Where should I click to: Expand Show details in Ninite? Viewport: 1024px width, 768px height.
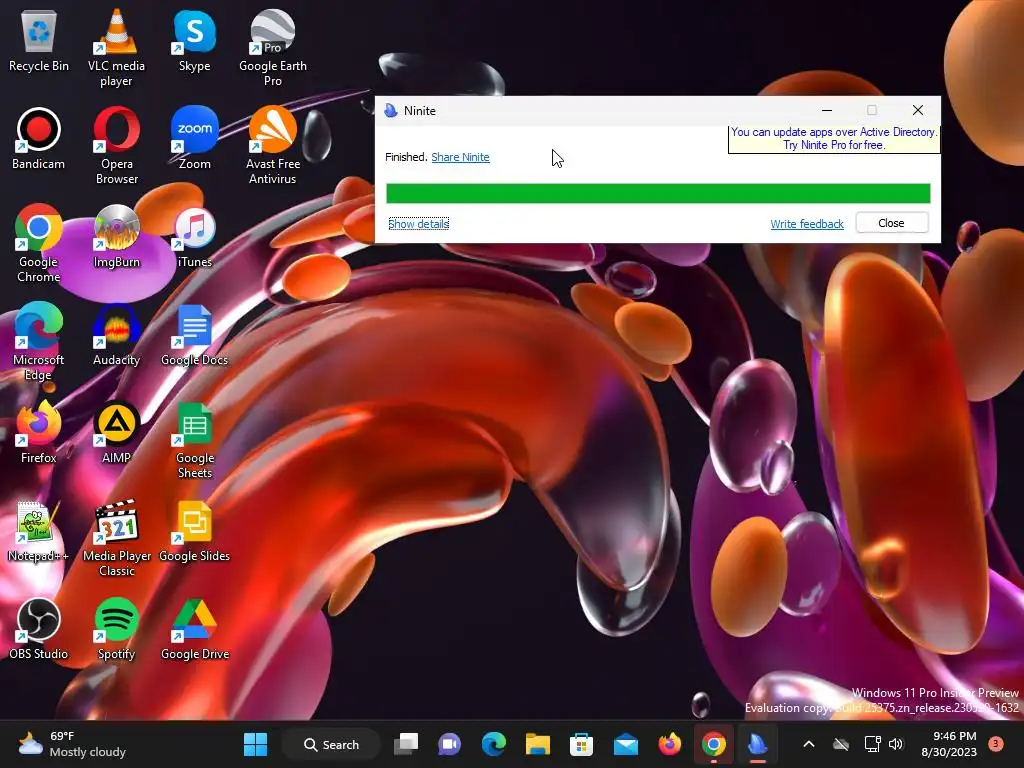tap(419, 224)
